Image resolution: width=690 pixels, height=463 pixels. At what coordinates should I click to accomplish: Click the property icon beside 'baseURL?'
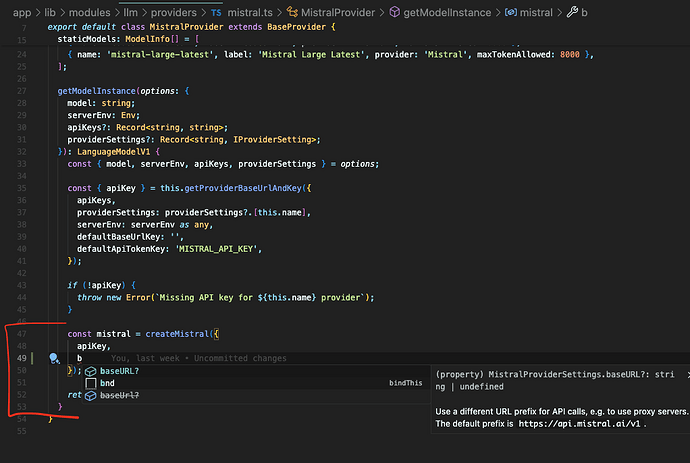pyautogui.click(x=91, y=371)
